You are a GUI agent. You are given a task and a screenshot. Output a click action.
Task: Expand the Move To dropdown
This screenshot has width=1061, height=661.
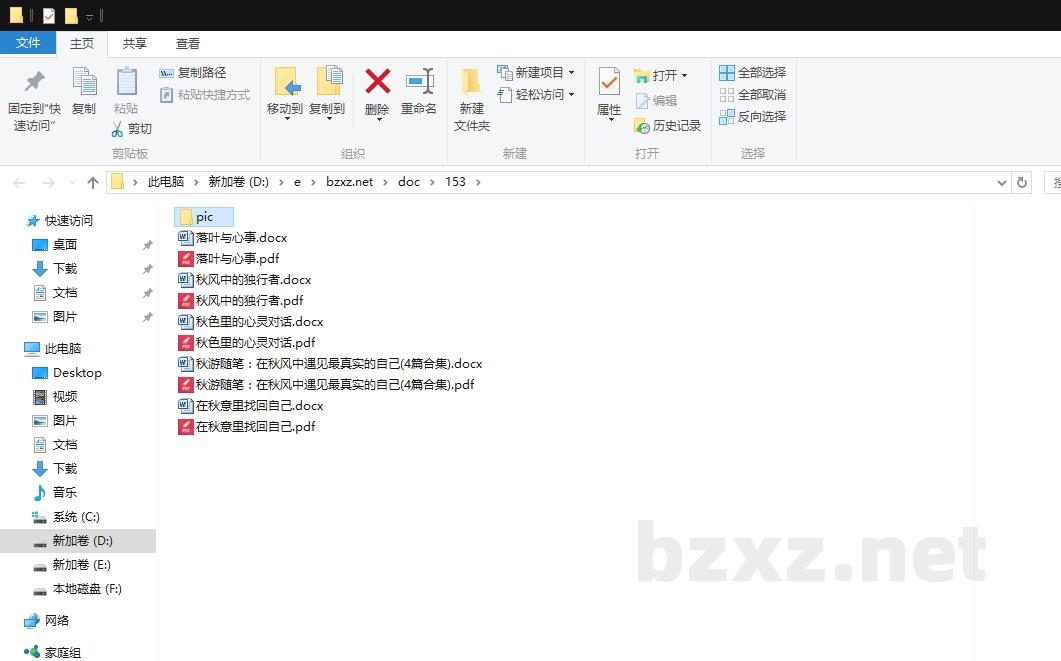[x=285, y=118]
